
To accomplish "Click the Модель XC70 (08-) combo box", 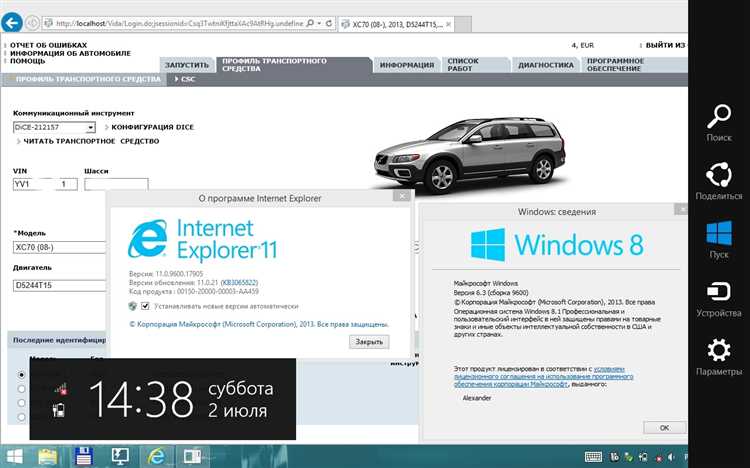I will pyautogui.click(x=59, y=247).
